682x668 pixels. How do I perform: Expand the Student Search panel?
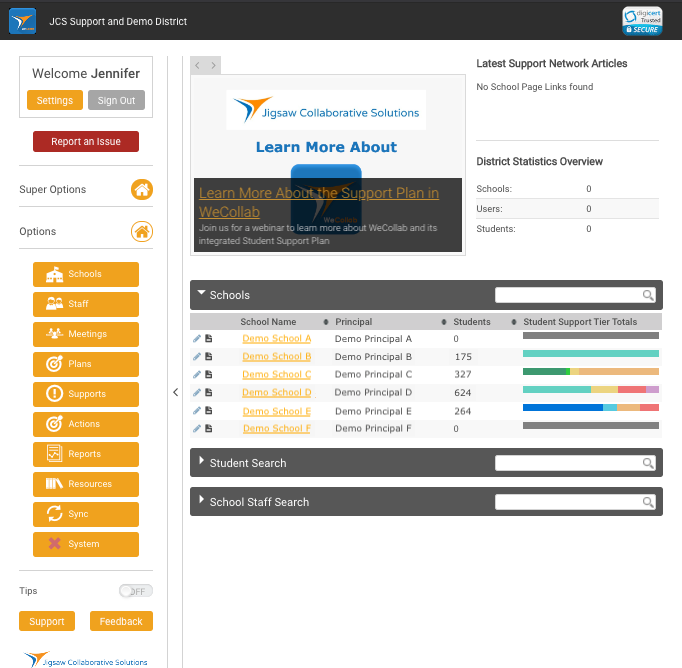[202, 462]
